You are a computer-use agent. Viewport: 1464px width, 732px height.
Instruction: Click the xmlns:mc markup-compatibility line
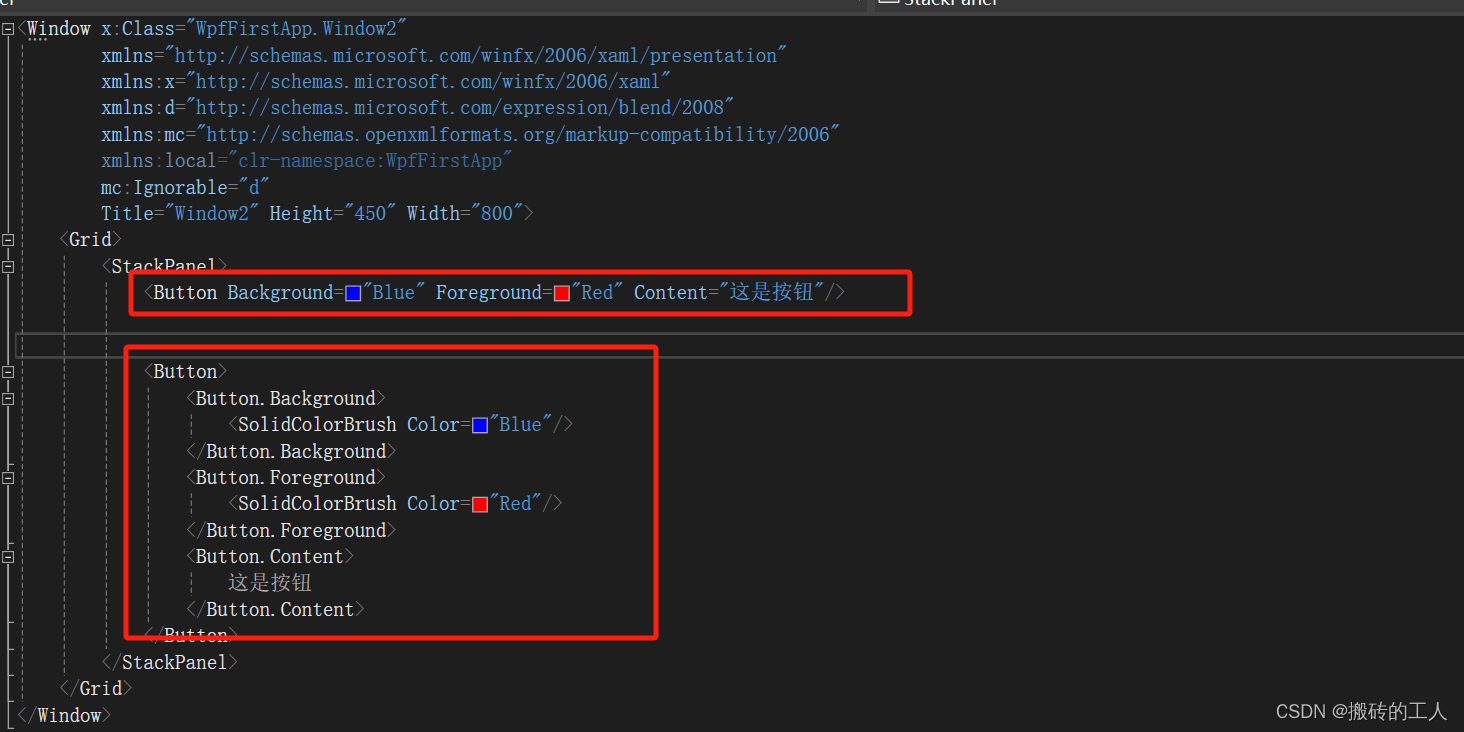(x=471, y=135)
